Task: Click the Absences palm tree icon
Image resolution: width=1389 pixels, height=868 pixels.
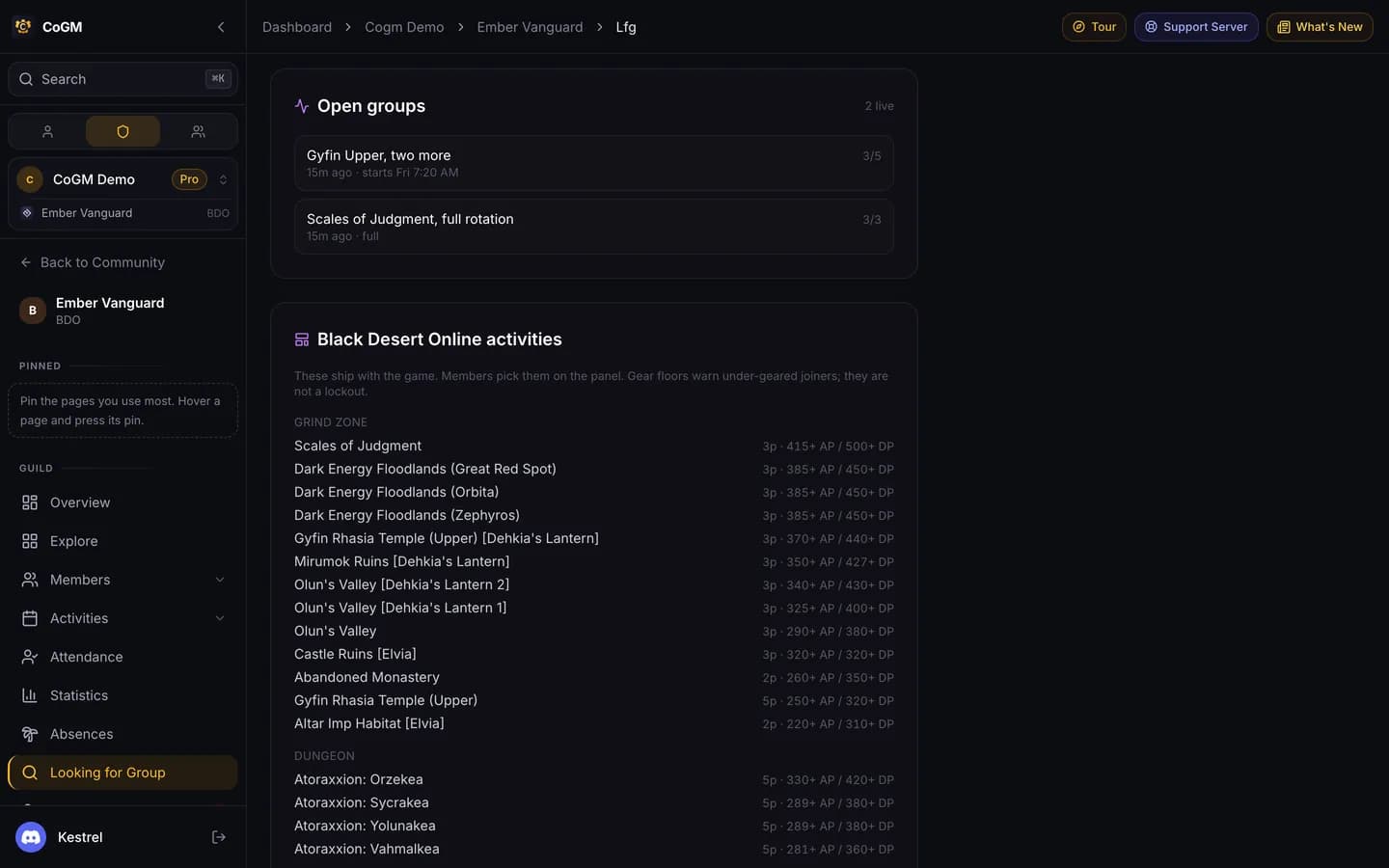Action: [30, 734]
